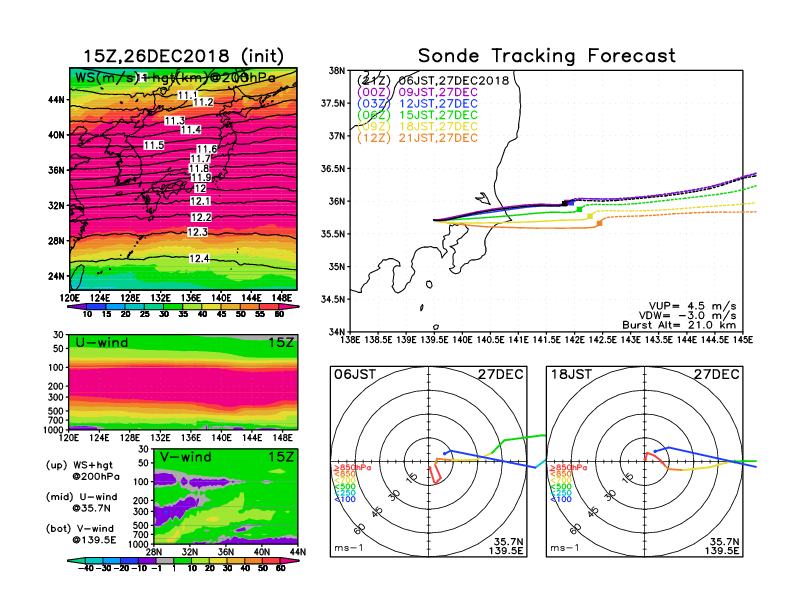
Task: Click the "V-wind" cross-section label
Action: click(x=185, y=457)
